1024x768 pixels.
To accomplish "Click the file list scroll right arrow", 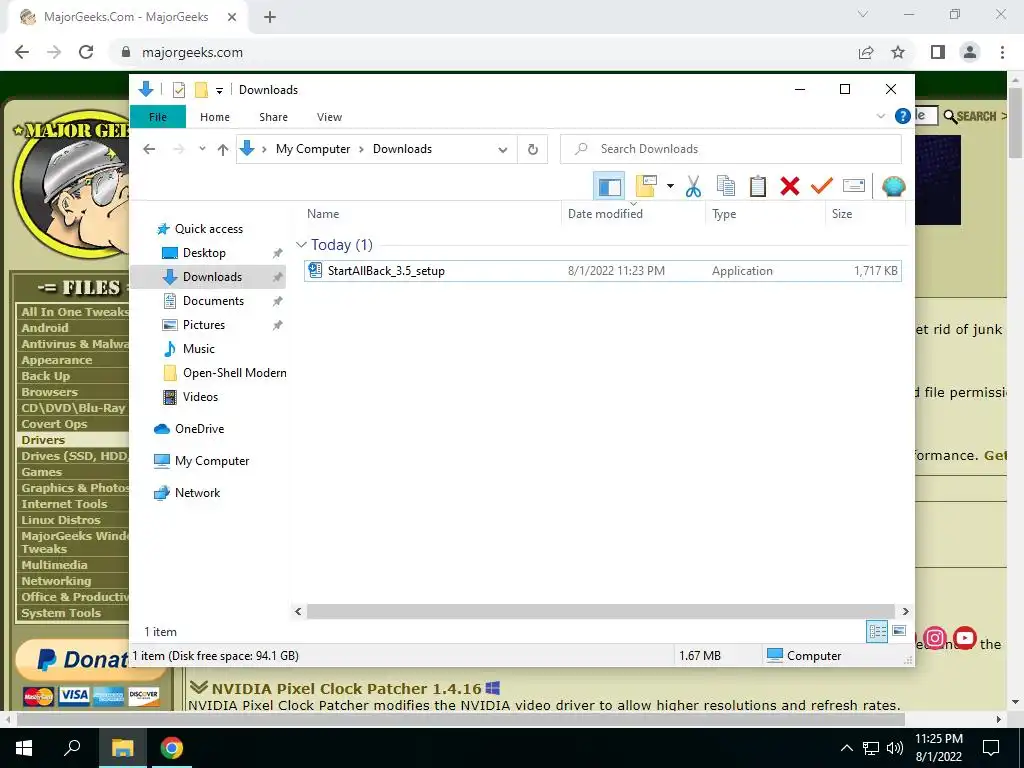I will pyautogui.click(x=905, y=611).
